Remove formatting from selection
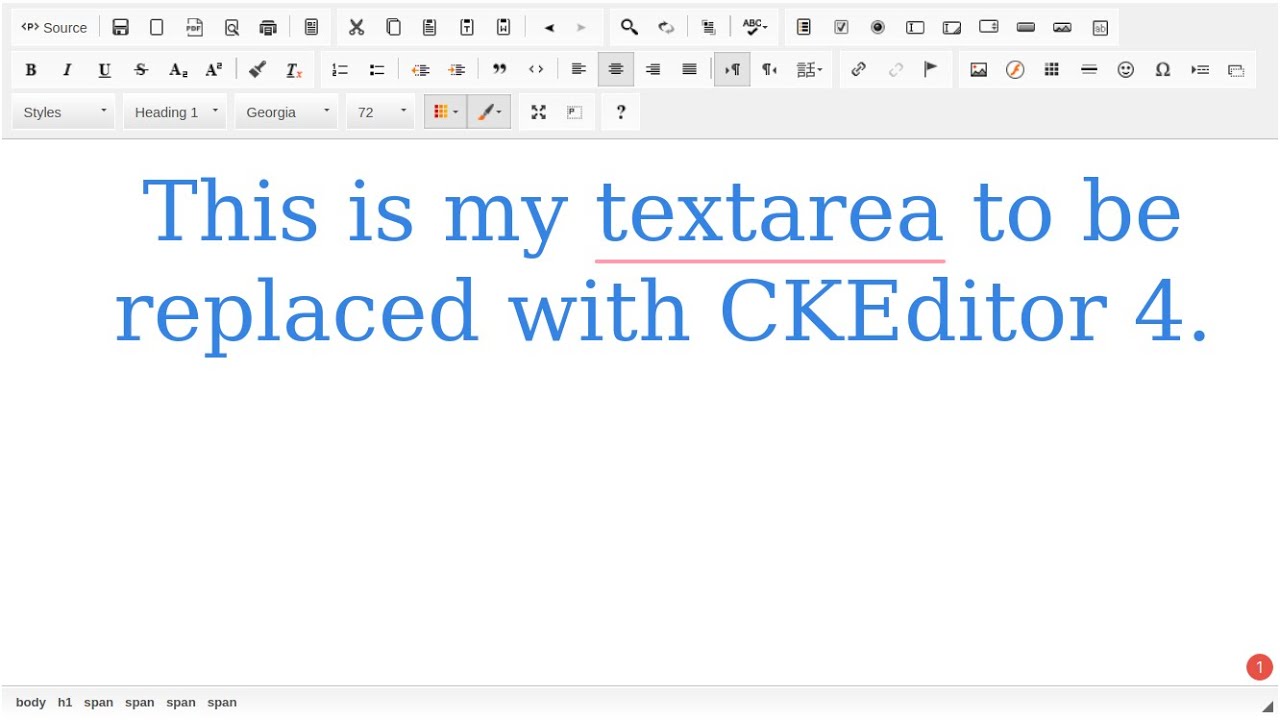1280x720 pixels. click(x=294, y=69)
